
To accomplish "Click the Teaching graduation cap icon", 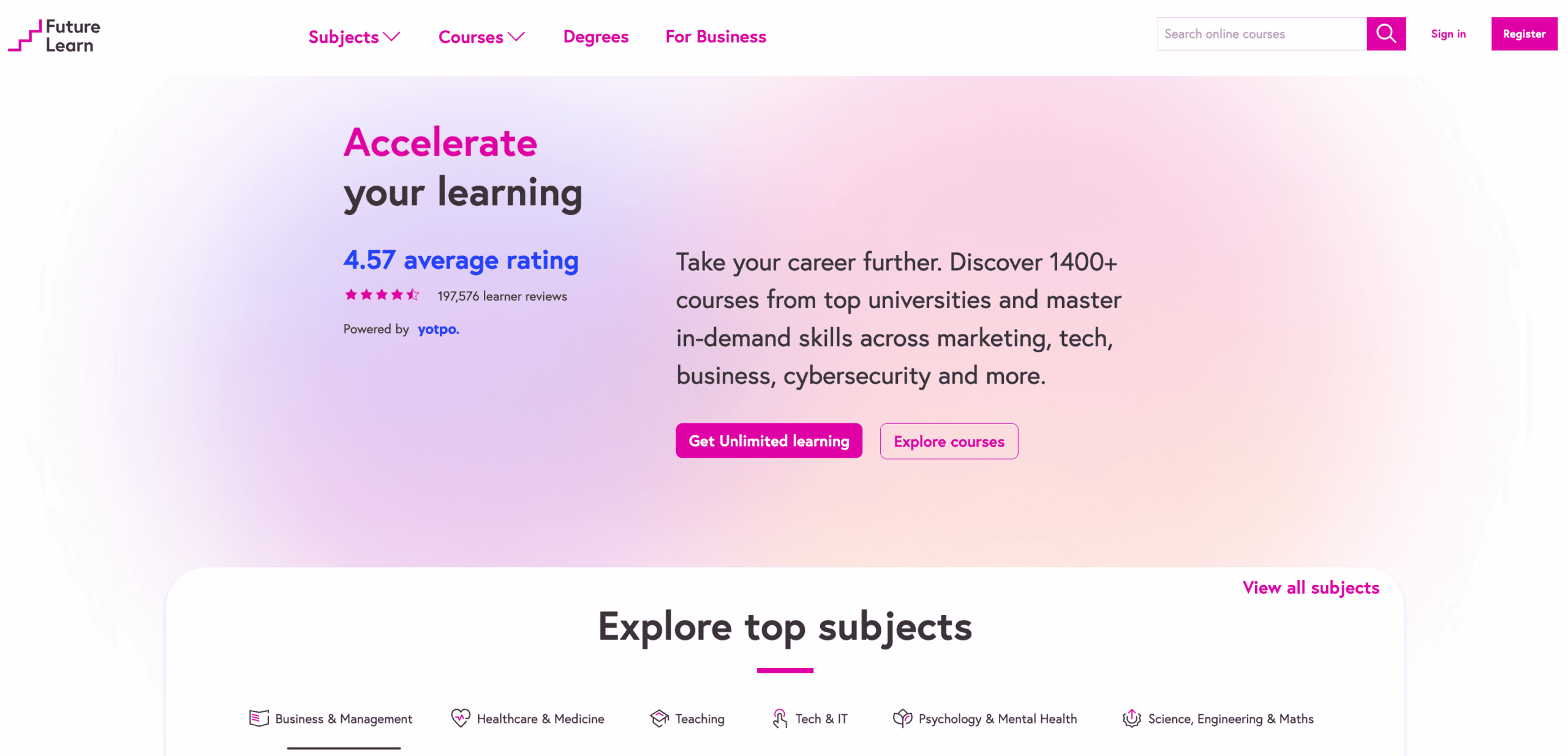I will [659, 718].
